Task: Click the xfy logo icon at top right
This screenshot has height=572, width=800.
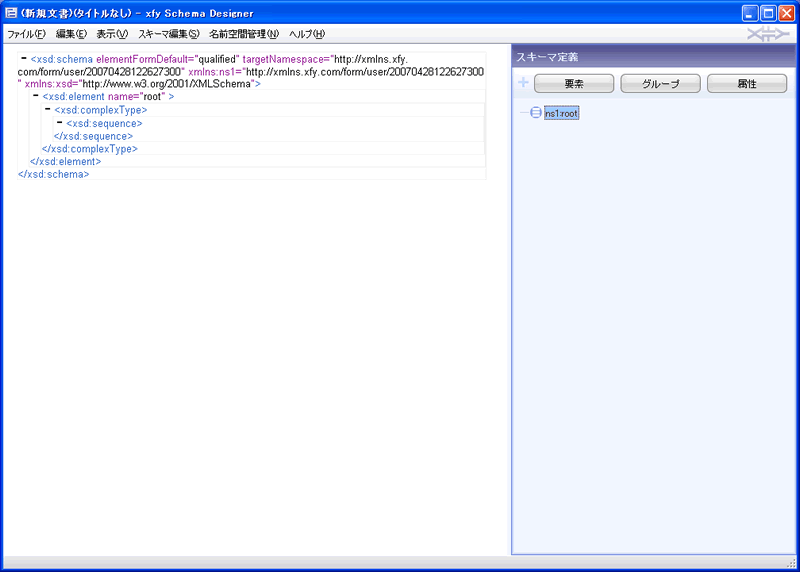Action: click(768, 34)
